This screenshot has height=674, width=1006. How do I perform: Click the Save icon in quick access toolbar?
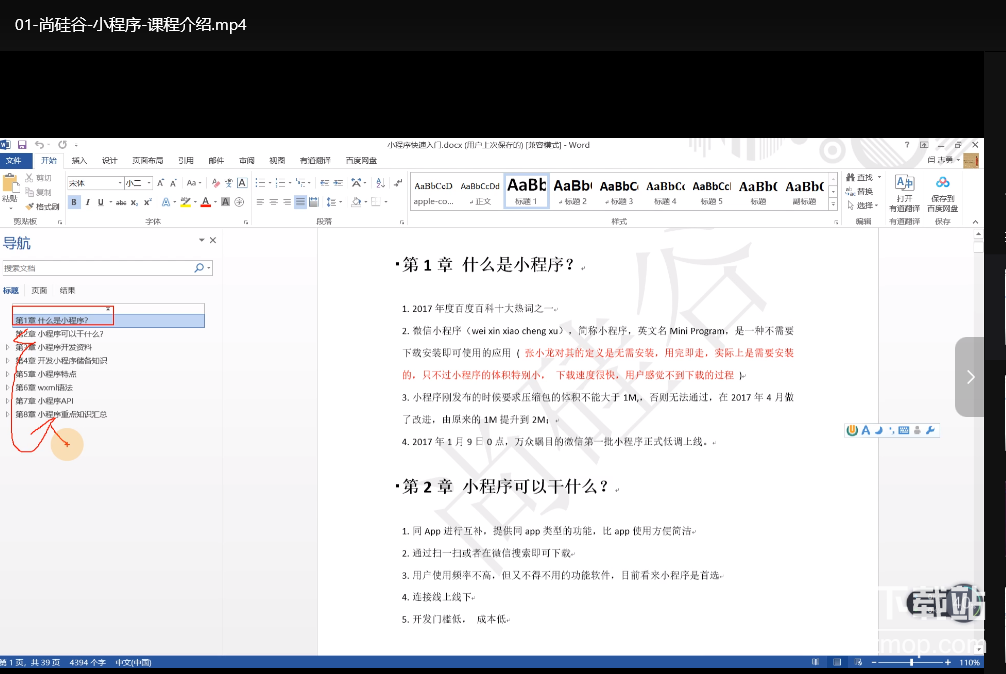(22, 145)
